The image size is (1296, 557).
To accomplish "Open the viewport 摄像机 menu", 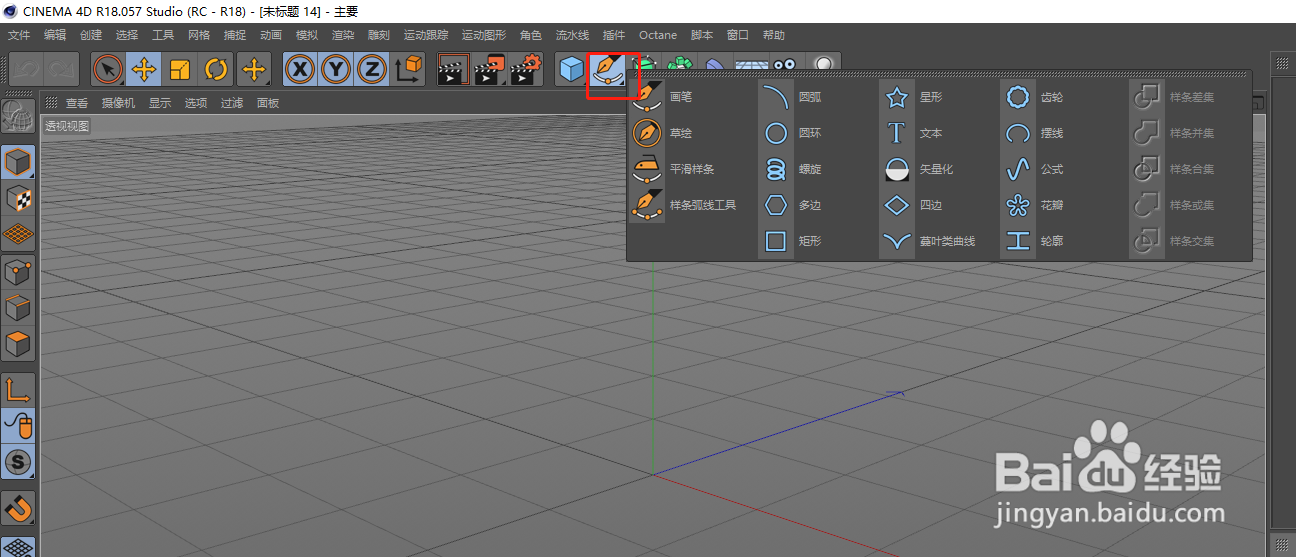I will (118, 103).
